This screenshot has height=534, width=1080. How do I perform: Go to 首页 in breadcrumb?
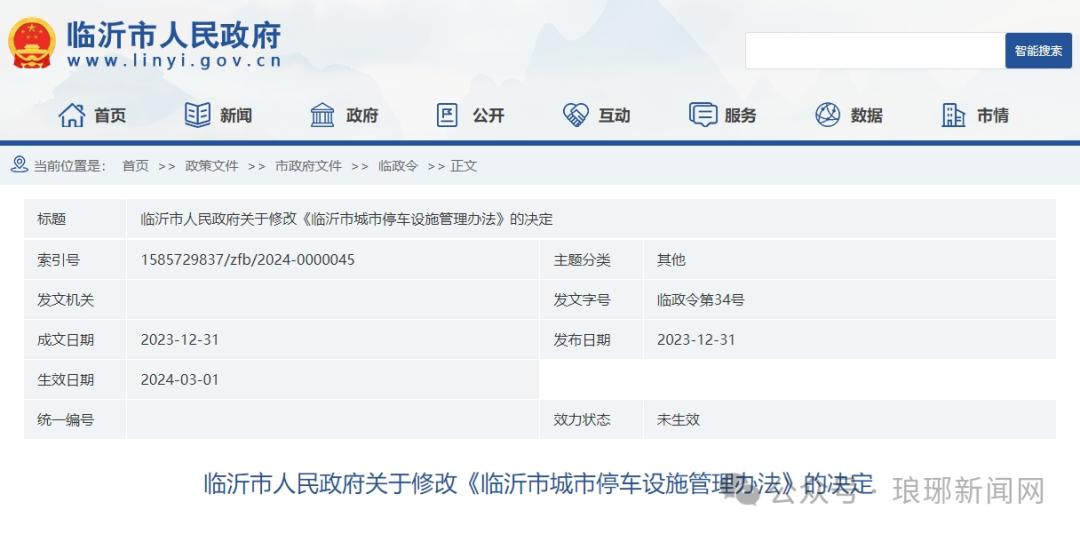tap(135, 166)
